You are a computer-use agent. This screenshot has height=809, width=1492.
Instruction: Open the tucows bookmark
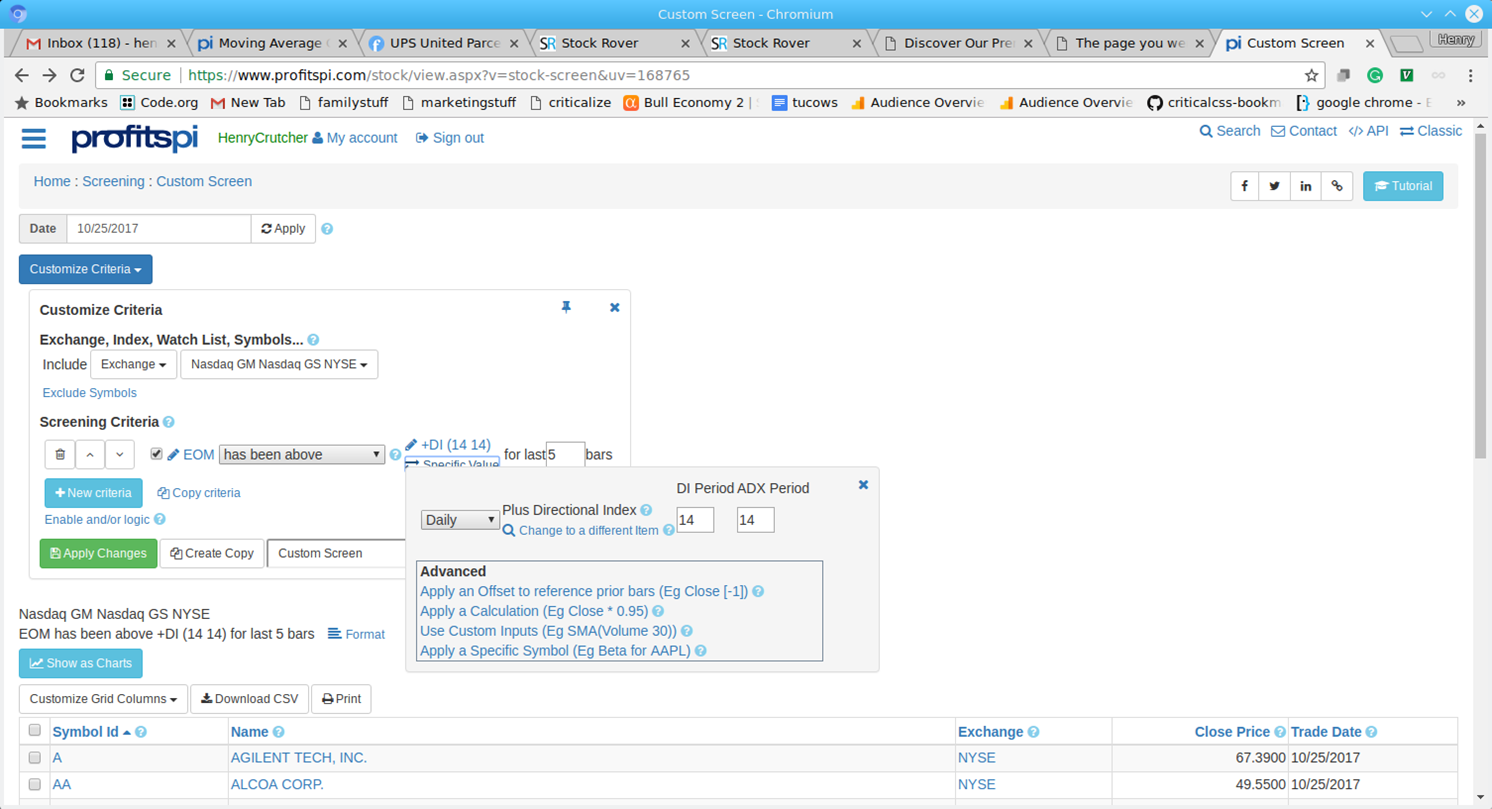(x=805, y=102)
